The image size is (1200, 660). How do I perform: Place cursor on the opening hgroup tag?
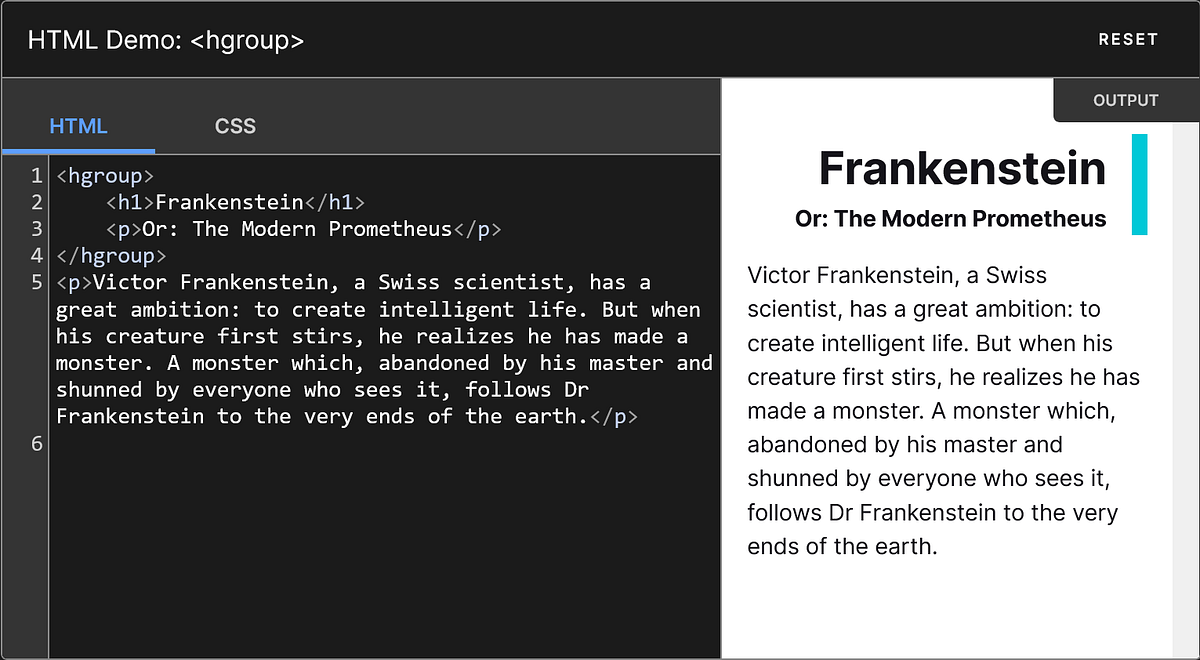[105, 175]
